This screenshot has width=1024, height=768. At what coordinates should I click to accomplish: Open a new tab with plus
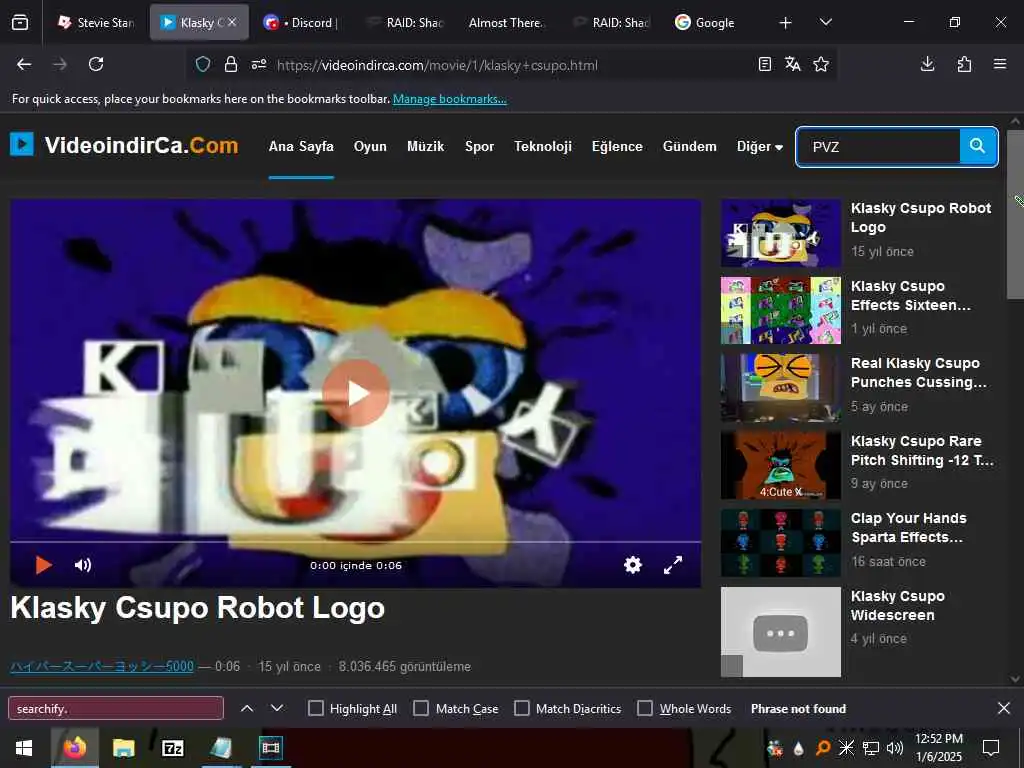click(786, 23)
